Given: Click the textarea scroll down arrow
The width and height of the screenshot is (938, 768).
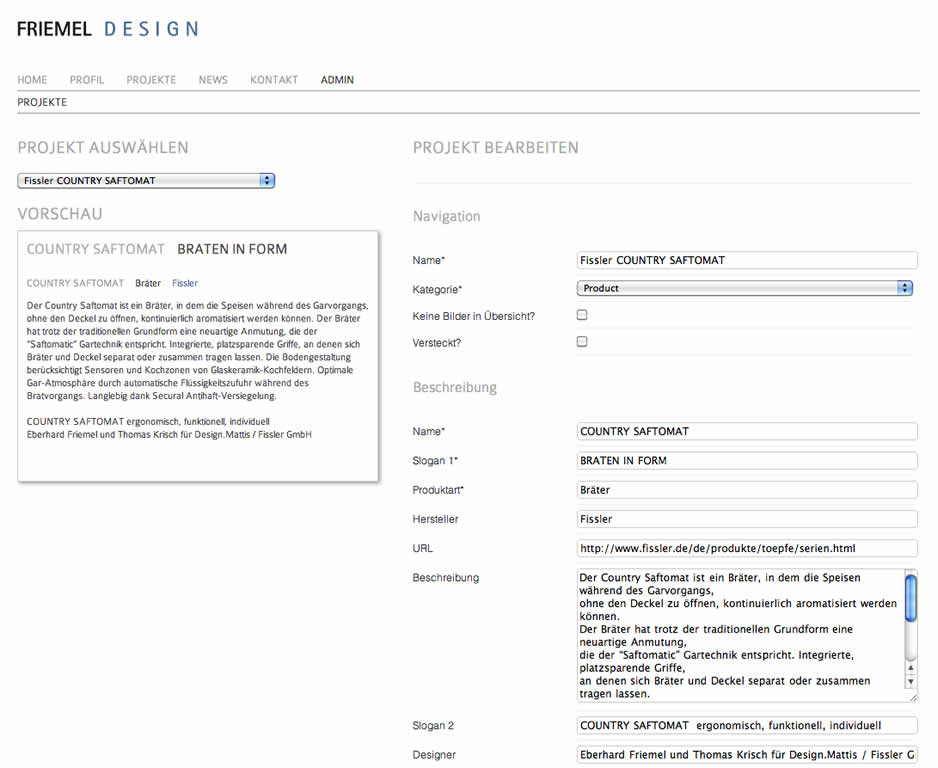Looking at the screenshot, I should click(910, 681).
